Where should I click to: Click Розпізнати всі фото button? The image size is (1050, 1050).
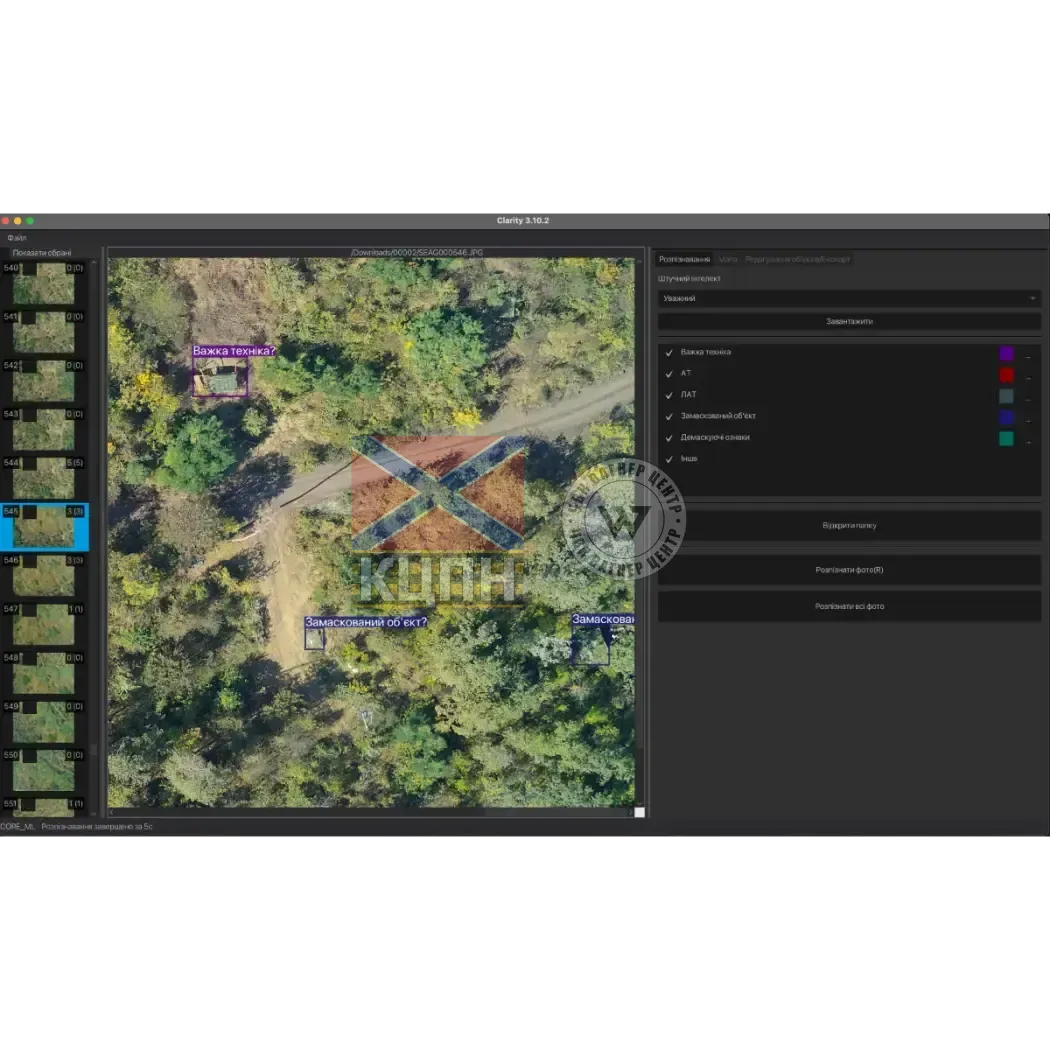[x=848, y=606]
